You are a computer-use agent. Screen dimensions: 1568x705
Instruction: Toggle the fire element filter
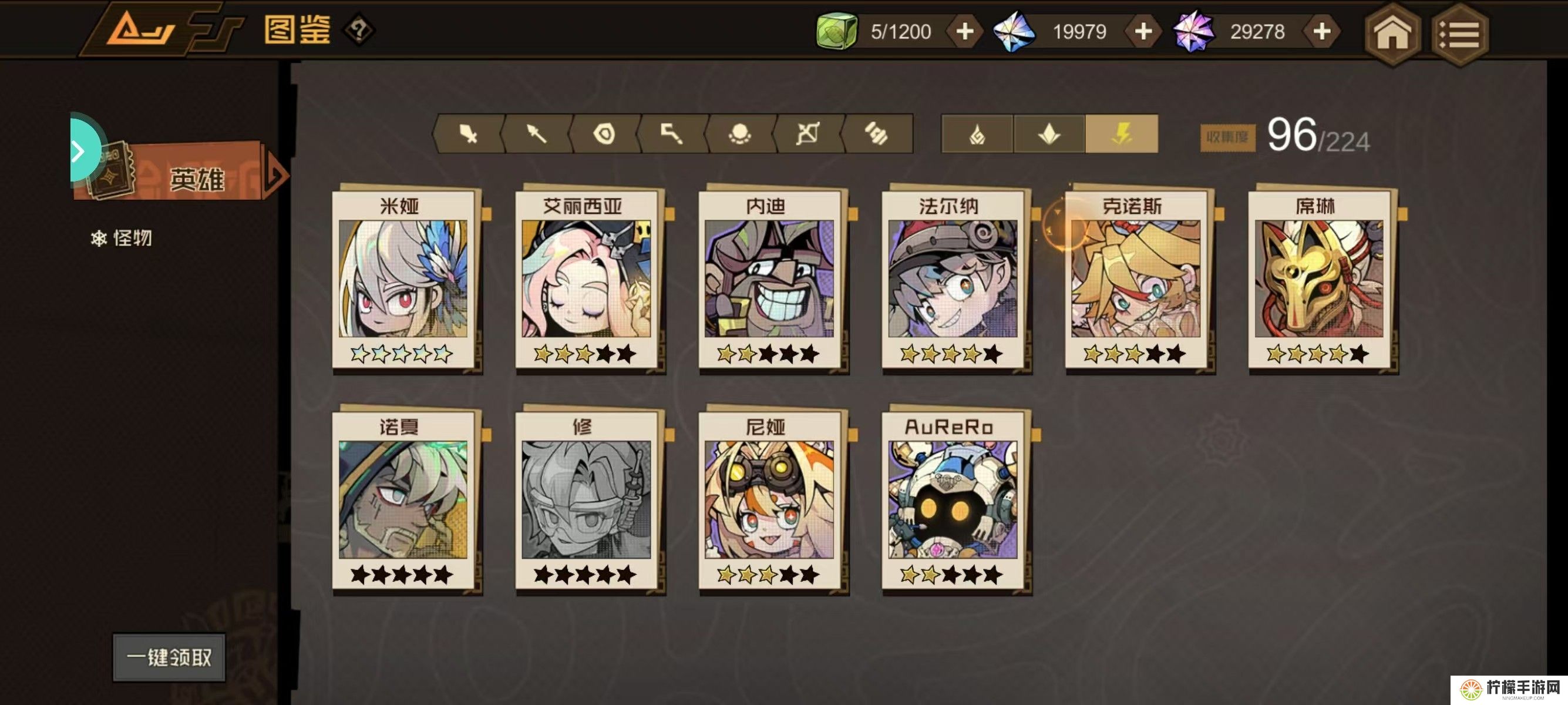click(x=977, y=134)
